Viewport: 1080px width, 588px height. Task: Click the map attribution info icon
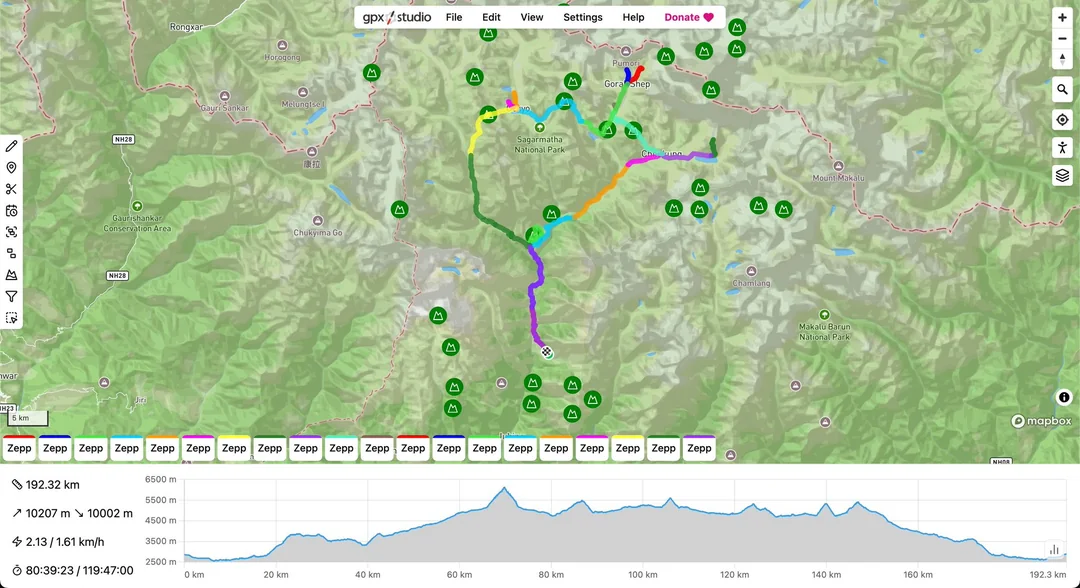[1063, 397]
